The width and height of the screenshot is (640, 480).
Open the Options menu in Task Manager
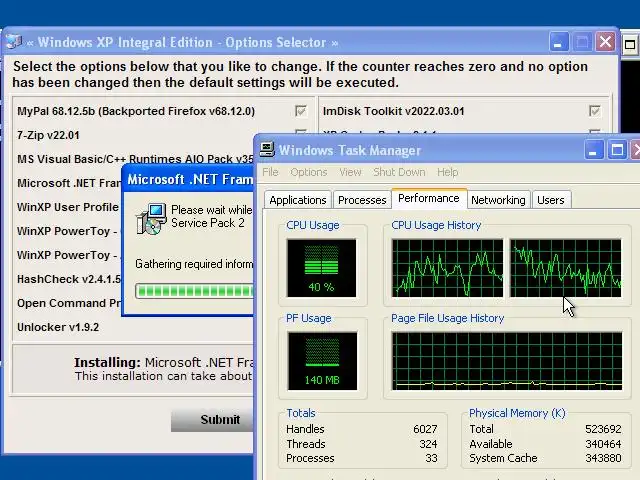click(309, 172)
